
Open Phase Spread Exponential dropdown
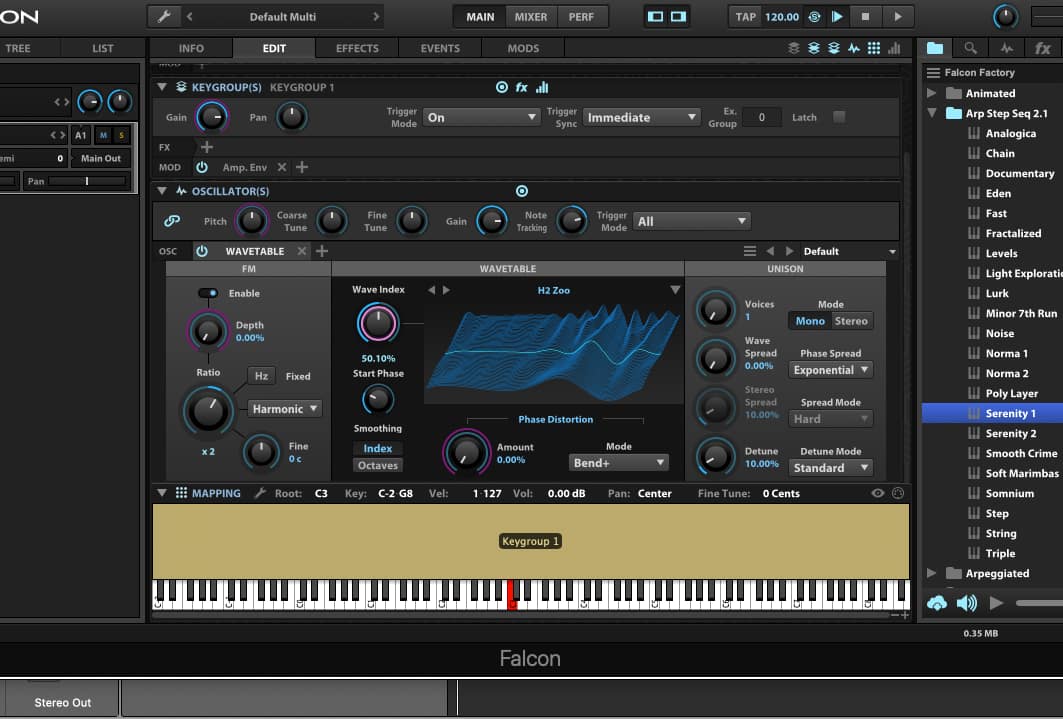830,370
